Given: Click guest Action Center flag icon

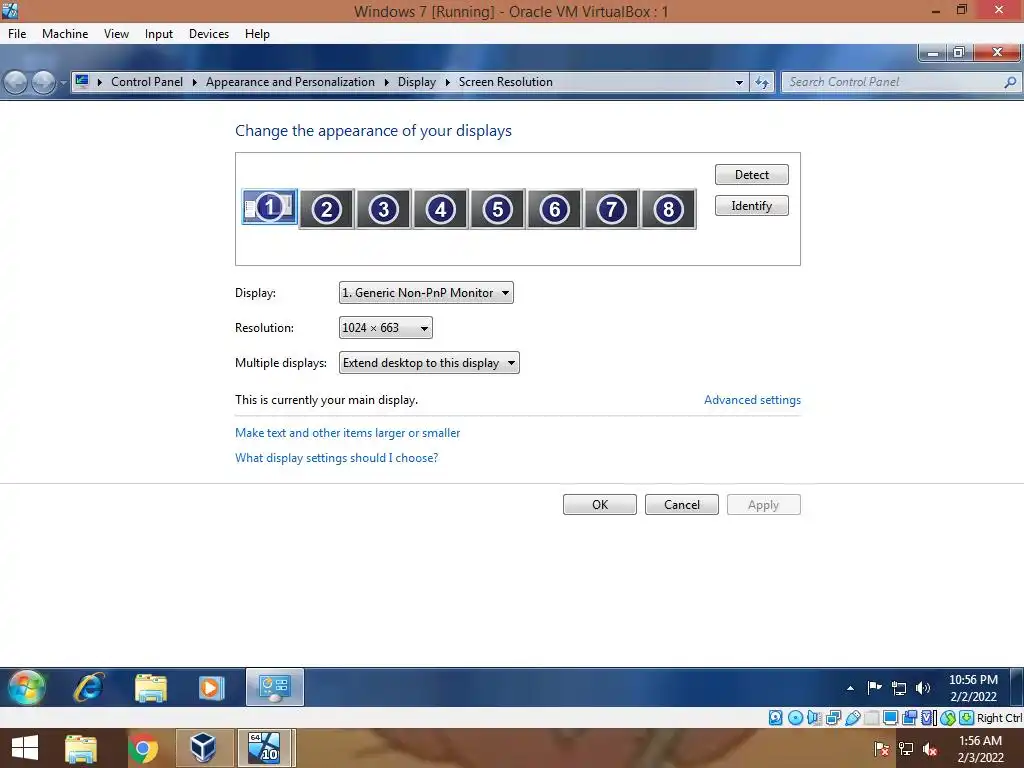Looking at the screenshot, I should tap(874, 688).
